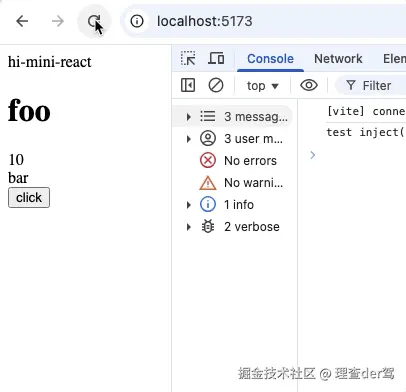This screenshot has height=392, width=406.
Task: Hide the console sidebar panel icon
Action: point(188,85)
